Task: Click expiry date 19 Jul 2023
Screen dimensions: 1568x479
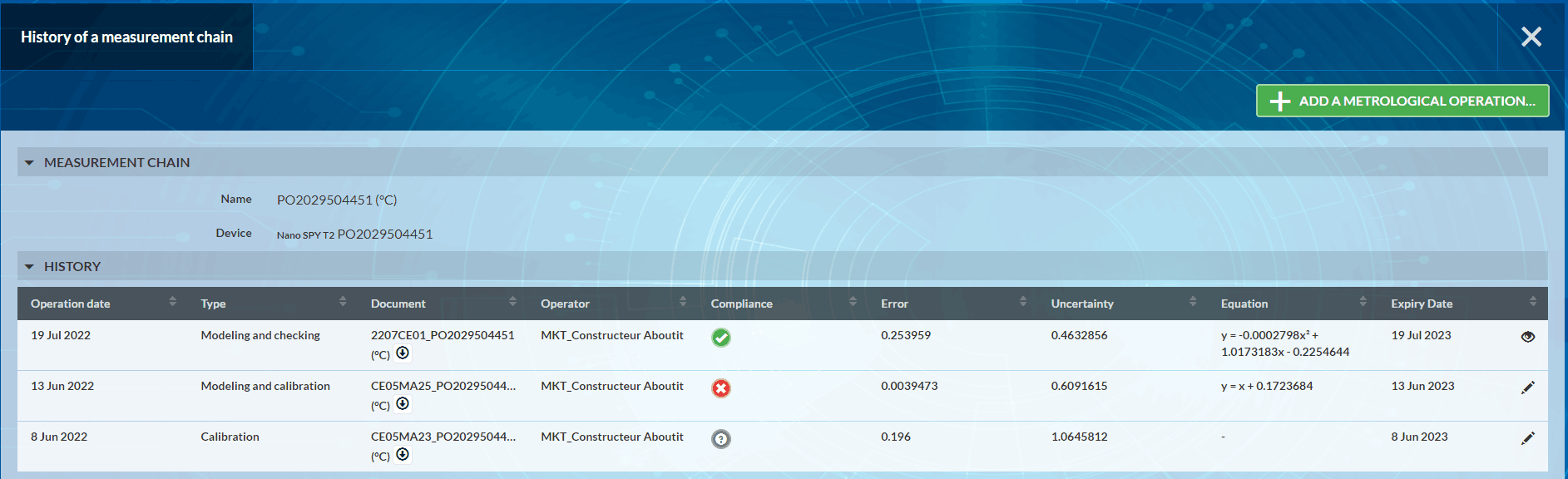Action: tap(1421, 335)
